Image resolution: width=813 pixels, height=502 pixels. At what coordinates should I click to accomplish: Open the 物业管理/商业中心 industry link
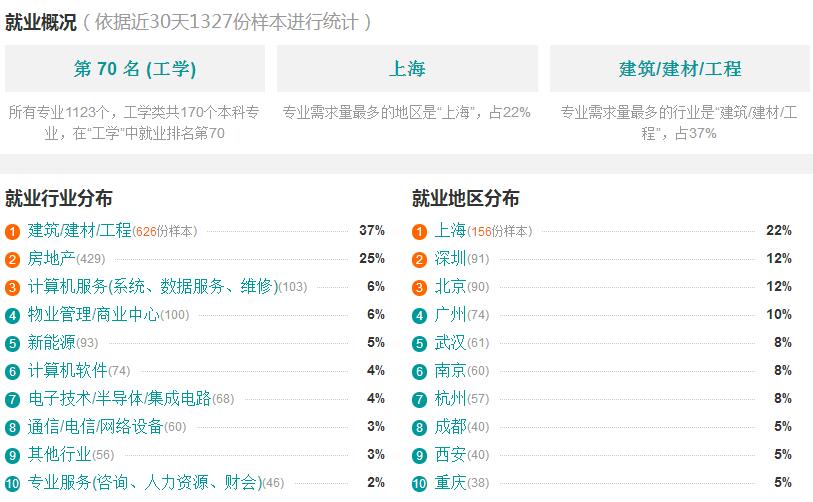pyautogui.click(x=93, y=315)
